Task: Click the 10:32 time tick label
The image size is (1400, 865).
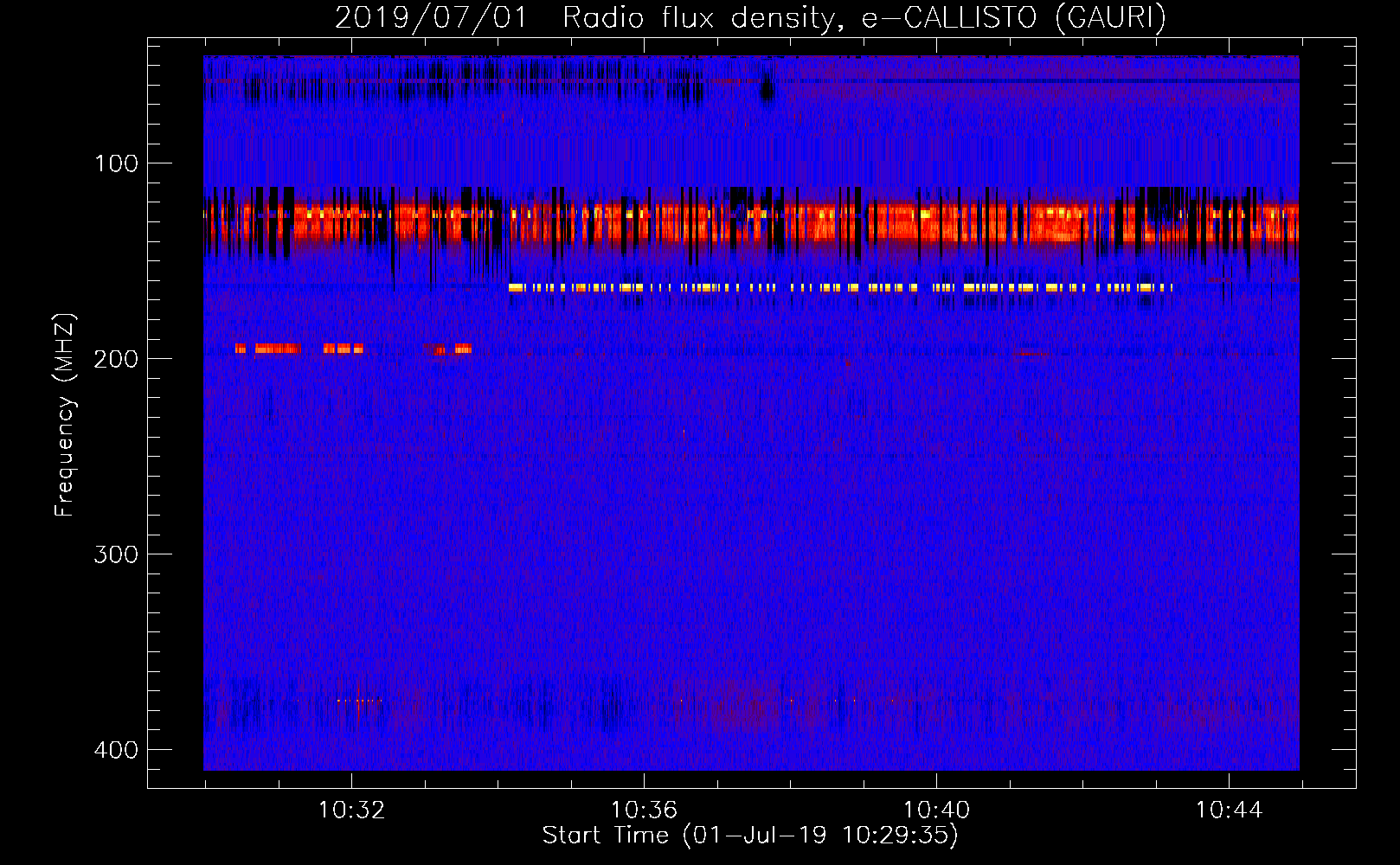Action: [x=352, y=811]
